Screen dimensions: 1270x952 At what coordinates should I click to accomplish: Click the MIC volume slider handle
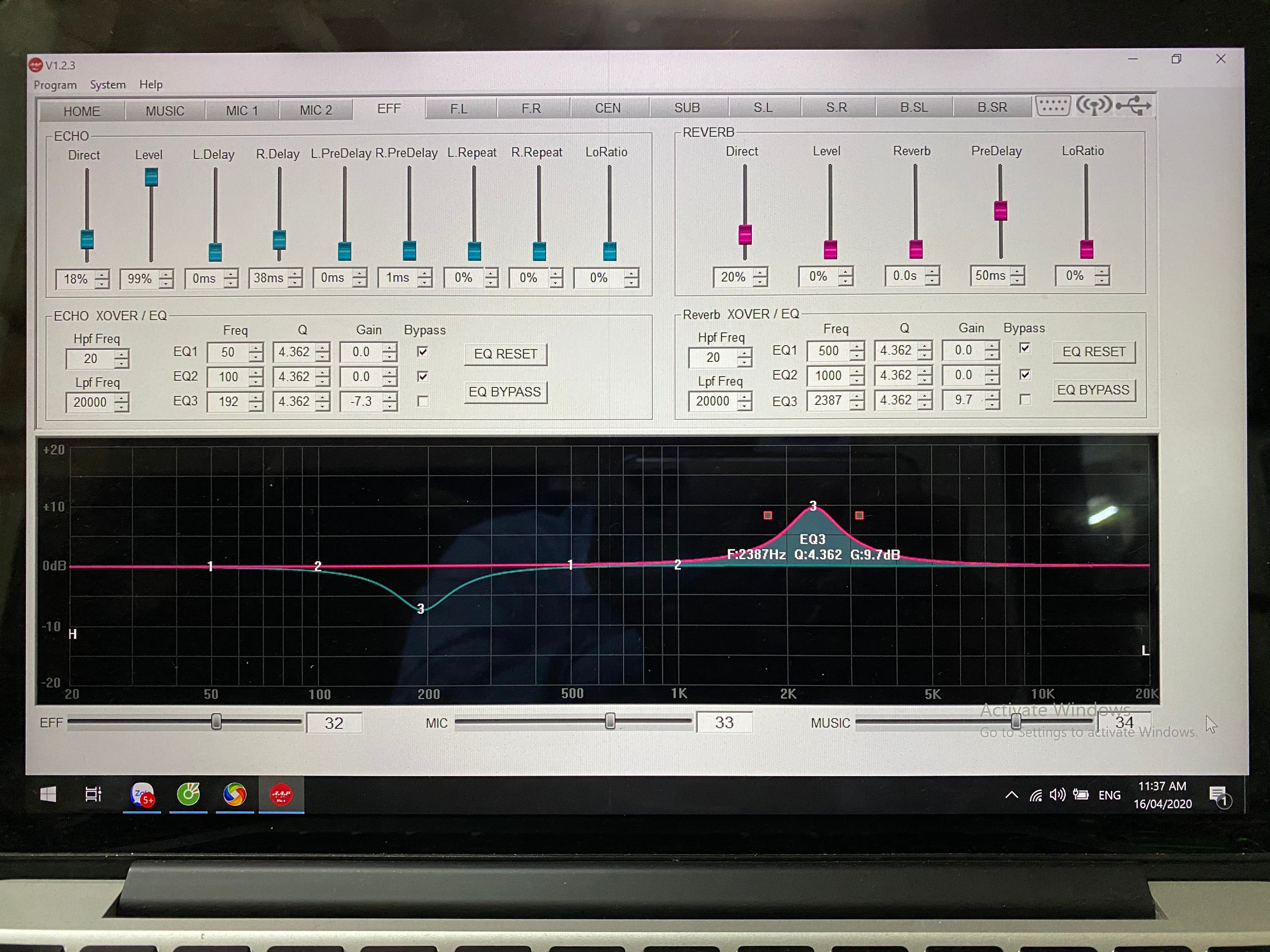pyautogui.click(x=610, y=721)
